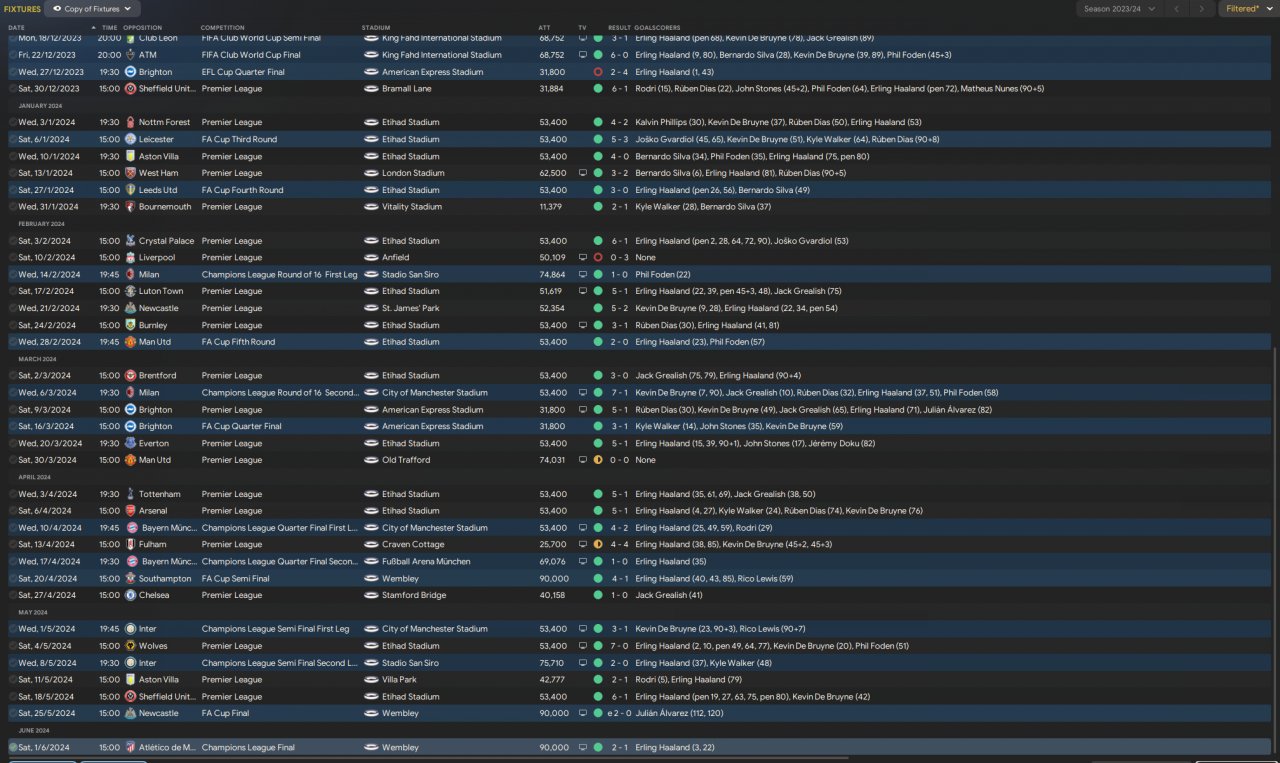Image resolution: width=1280 pixels, height=763 pixels.
Task: Tick the selector for Wed, 3/1/2024
Action: click(13, 122)
